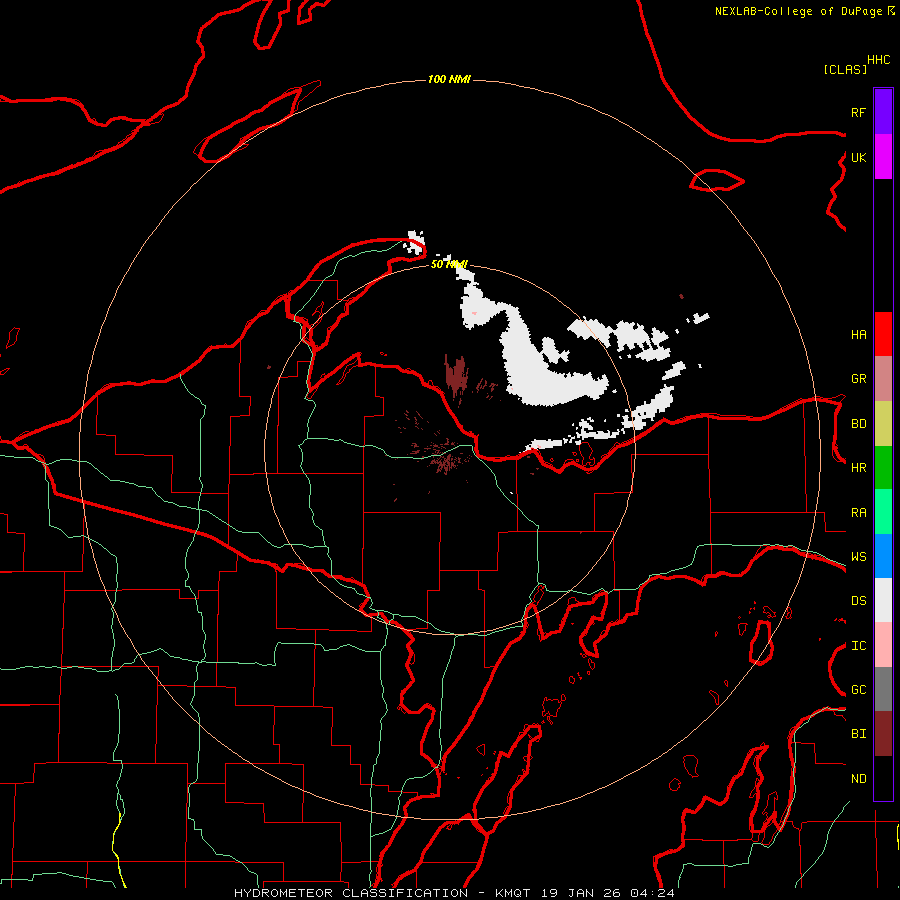Screen dimensions: 900x900
Task: Click the 19 JAN 26 date stamp
Action: tap(582, 893)
